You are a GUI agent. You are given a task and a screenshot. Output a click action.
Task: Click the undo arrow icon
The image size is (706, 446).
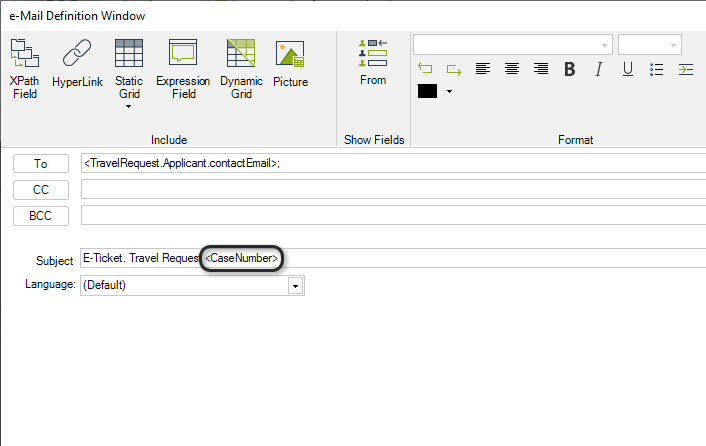pos(425,69)
